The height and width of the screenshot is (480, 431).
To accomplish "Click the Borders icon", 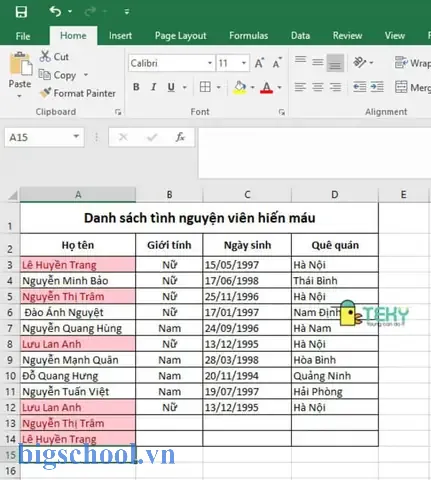I will coord(205,87).
